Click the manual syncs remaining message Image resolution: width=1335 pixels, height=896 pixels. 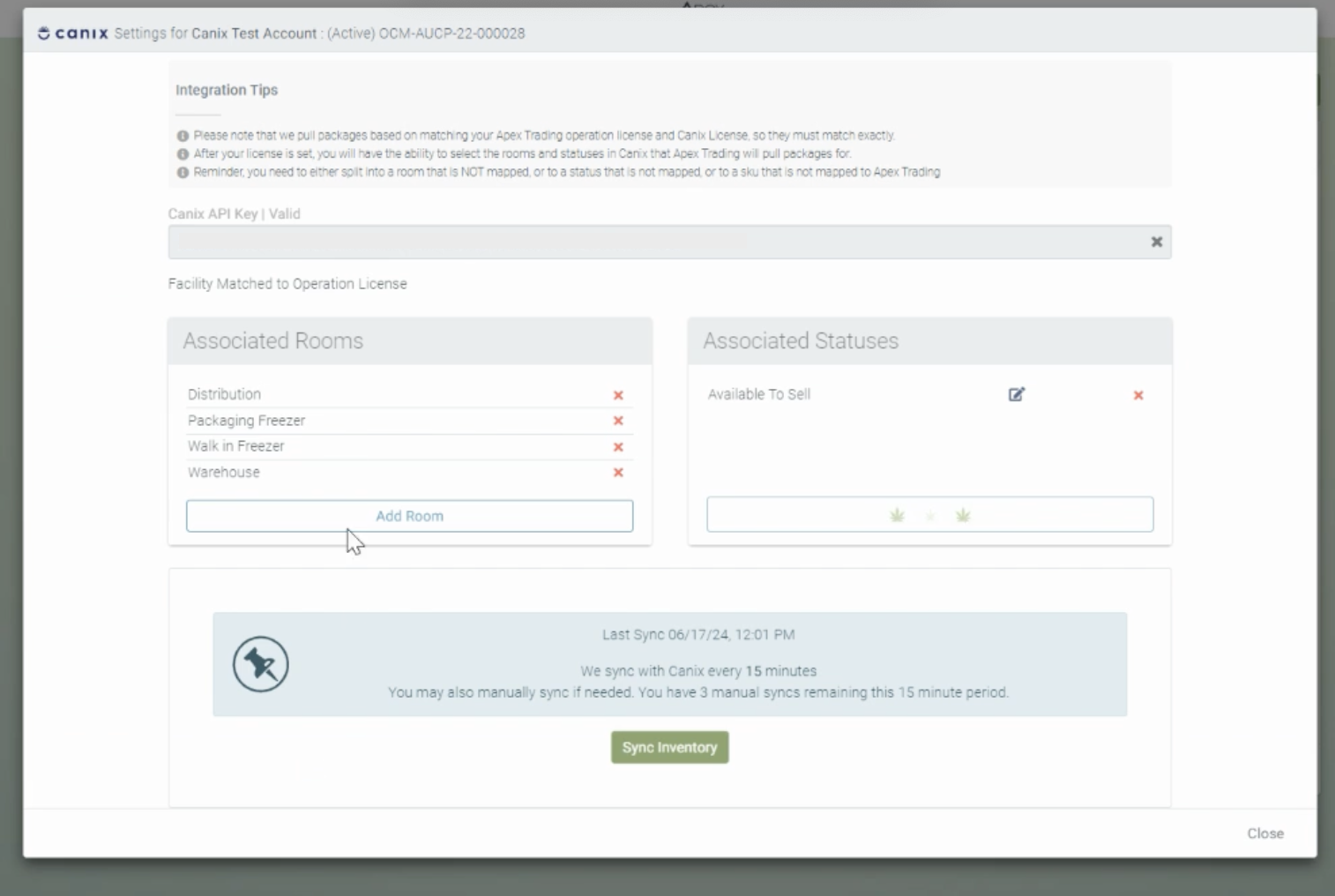(x=698, y=693)
